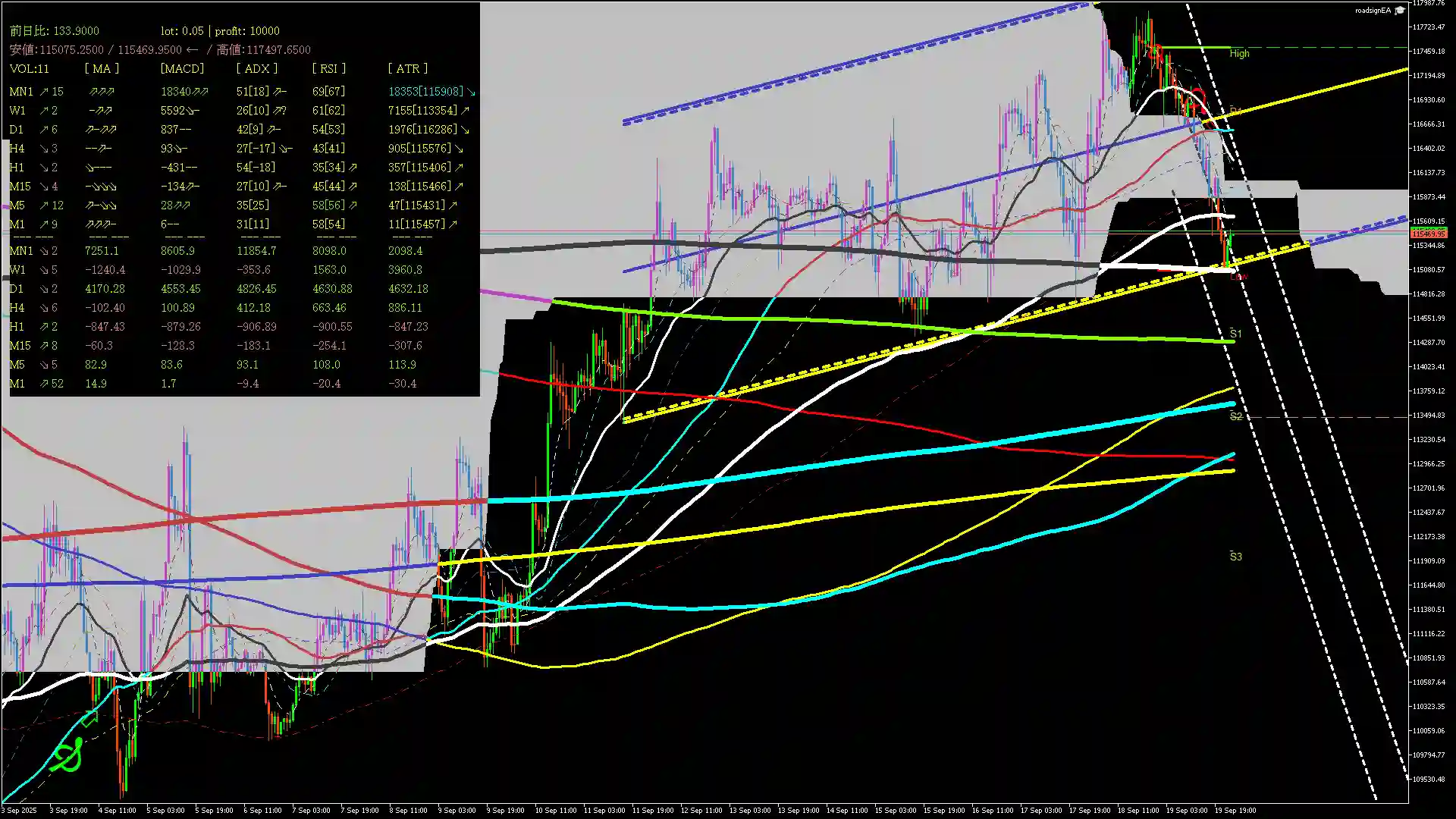
Task: Click the lot: 0.05 text in panel
Action: click(182, 31)
